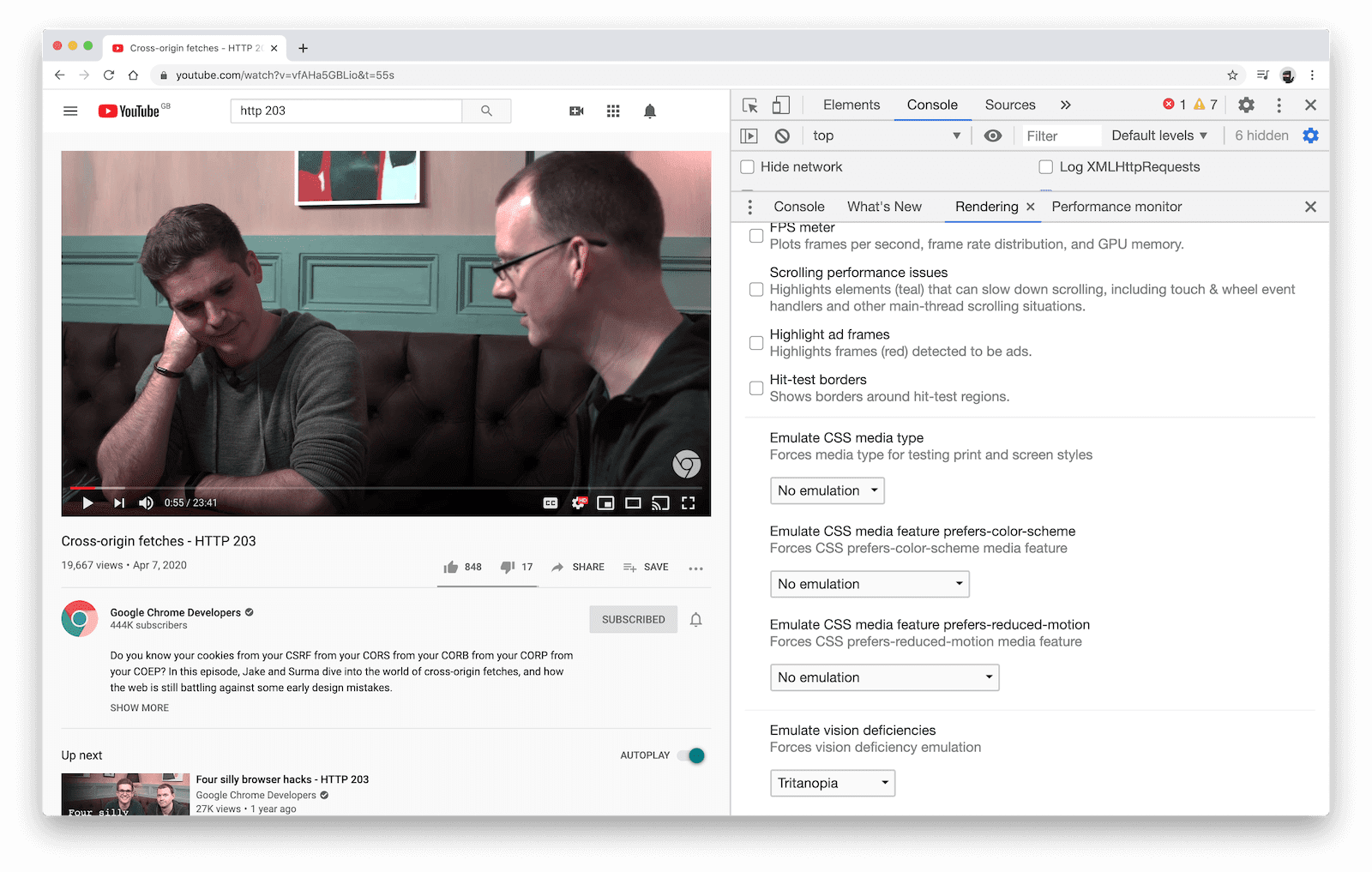Click the Cast icon on the video player
This screenshot has width=1372, height=872.
[660, 503]
